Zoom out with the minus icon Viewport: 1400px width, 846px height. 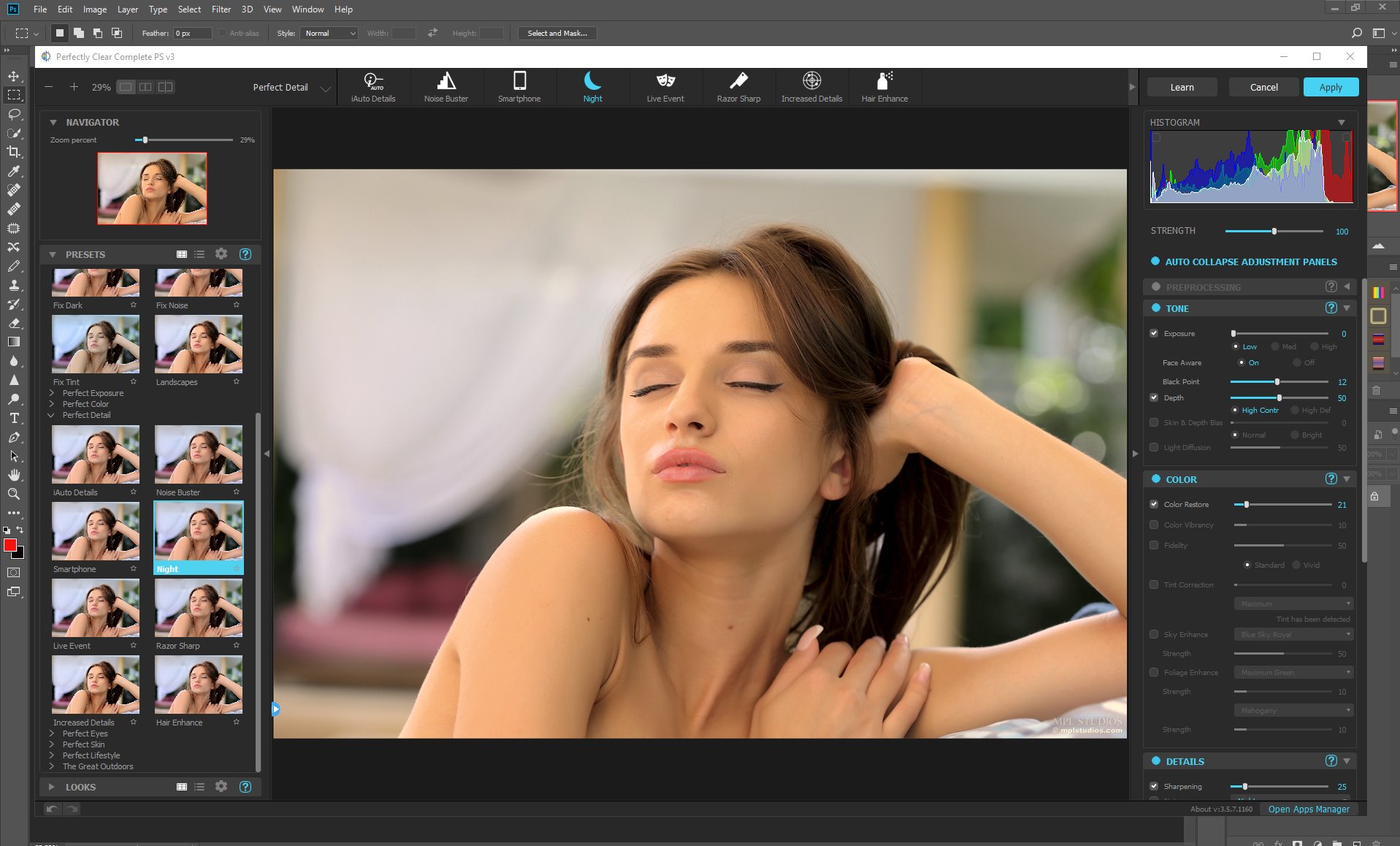[49, 87]
